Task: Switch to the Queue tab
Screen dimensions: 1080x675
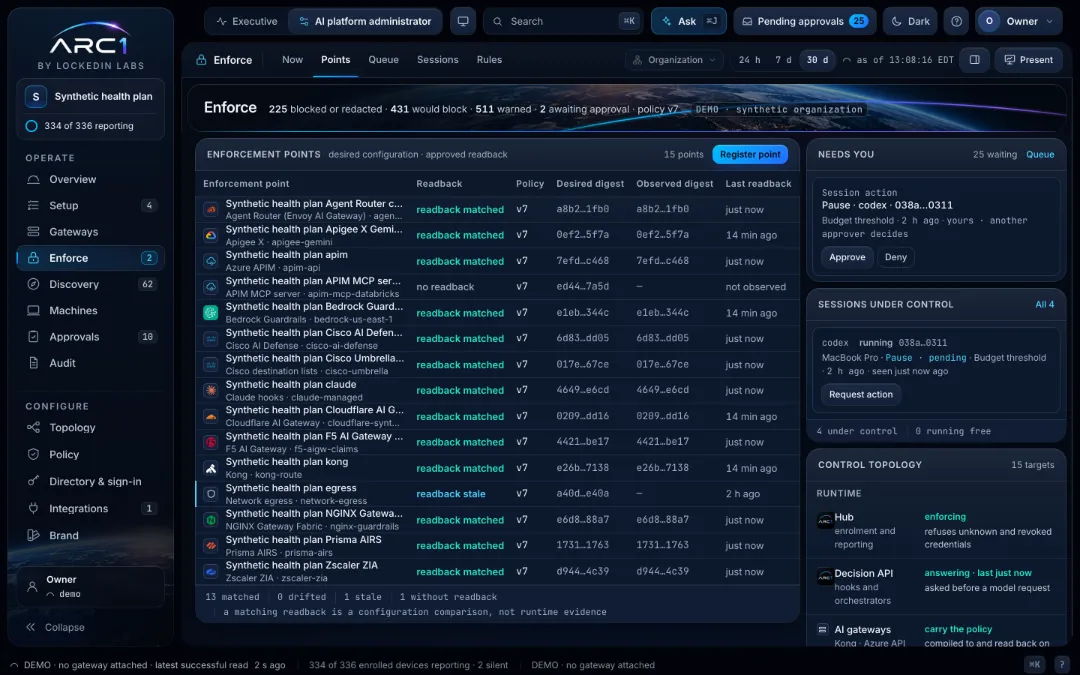Action: (383, 60)
